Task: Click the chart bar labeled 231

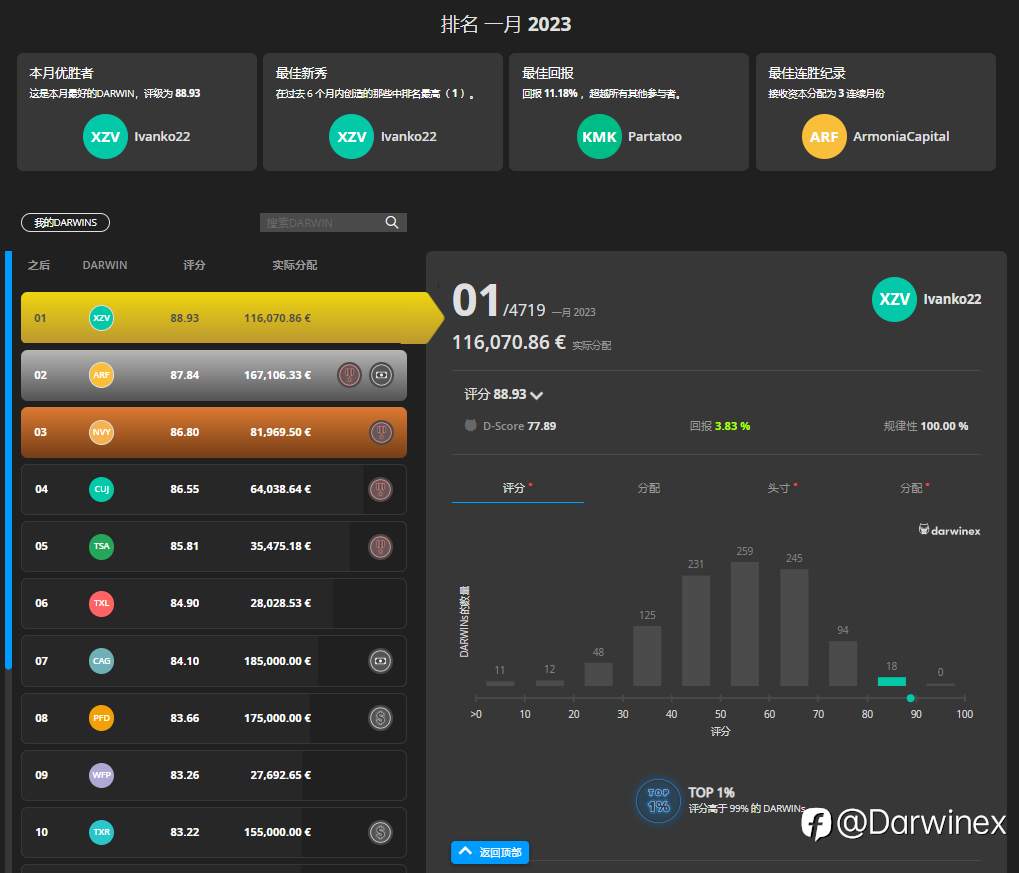Action: 696,631
